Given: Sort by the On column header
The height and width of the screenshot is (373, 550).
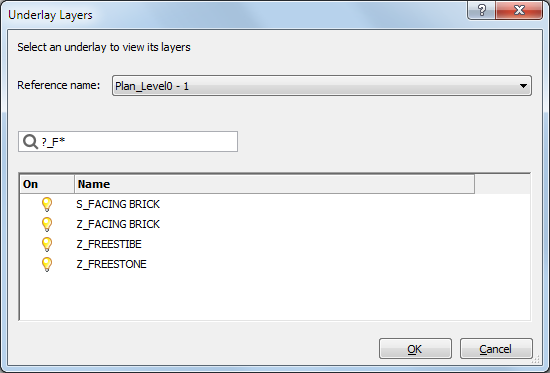Looking at the screenshot, I should [x=47, y=184].
